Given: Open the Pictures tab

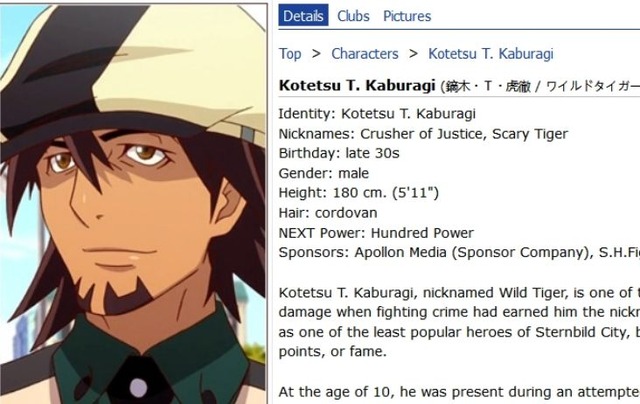Looking at the screenshot, I should coord(407,16).
